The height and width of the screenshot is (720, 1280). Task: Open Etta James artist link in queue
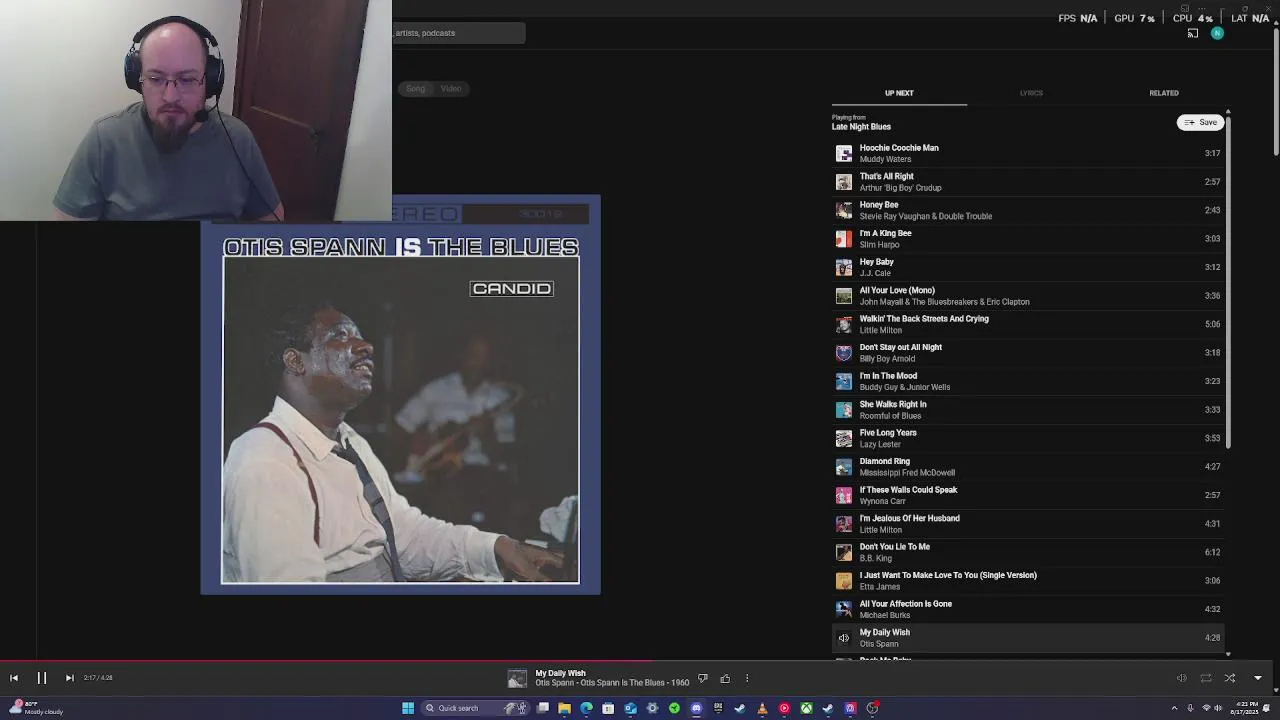tap(880, 587)
